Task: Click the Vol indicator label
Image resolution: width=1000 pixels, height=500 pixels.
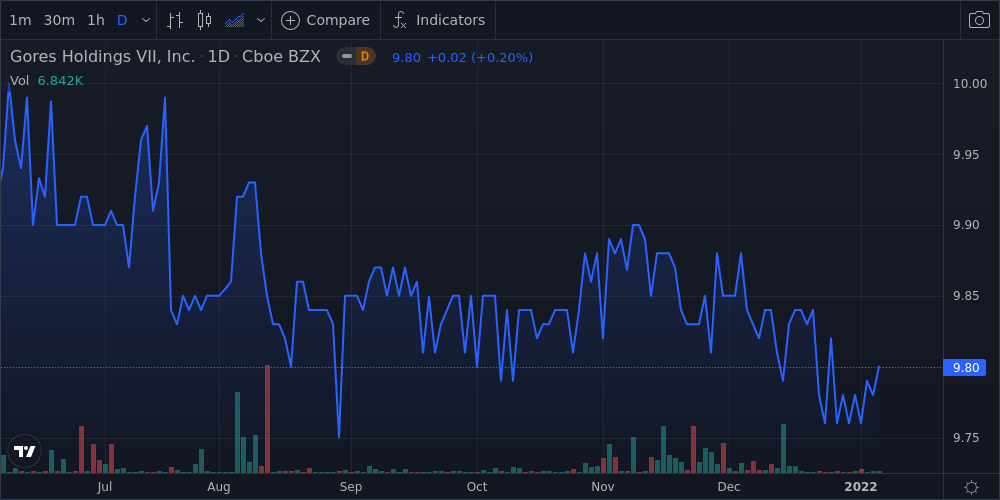Action: click(x=19, y=81)
